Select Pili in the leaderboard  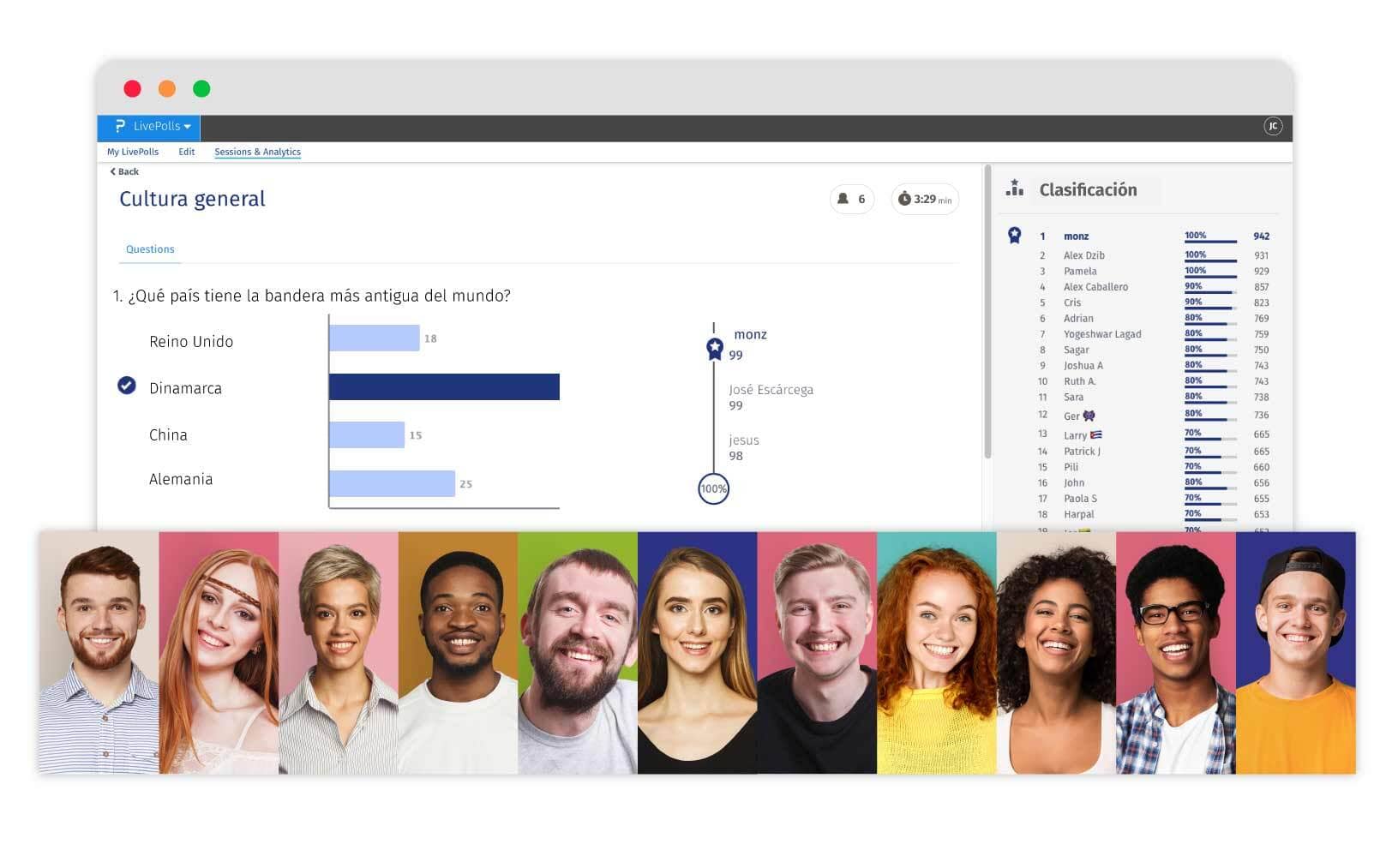[1071, 467]
